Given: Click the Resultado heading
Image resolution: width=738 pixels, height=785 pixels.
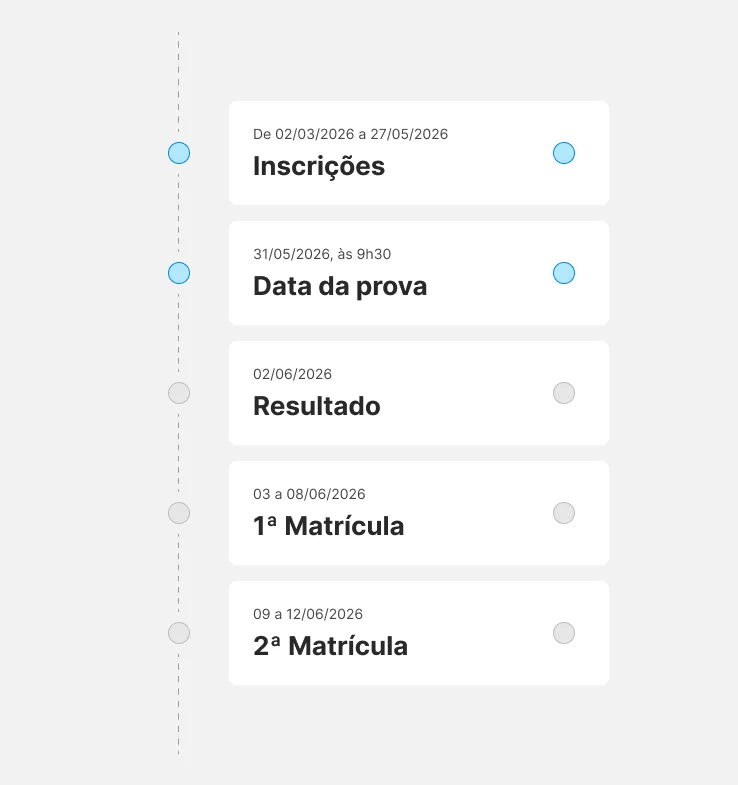Looking at the screenshot, I should point(317,406).
